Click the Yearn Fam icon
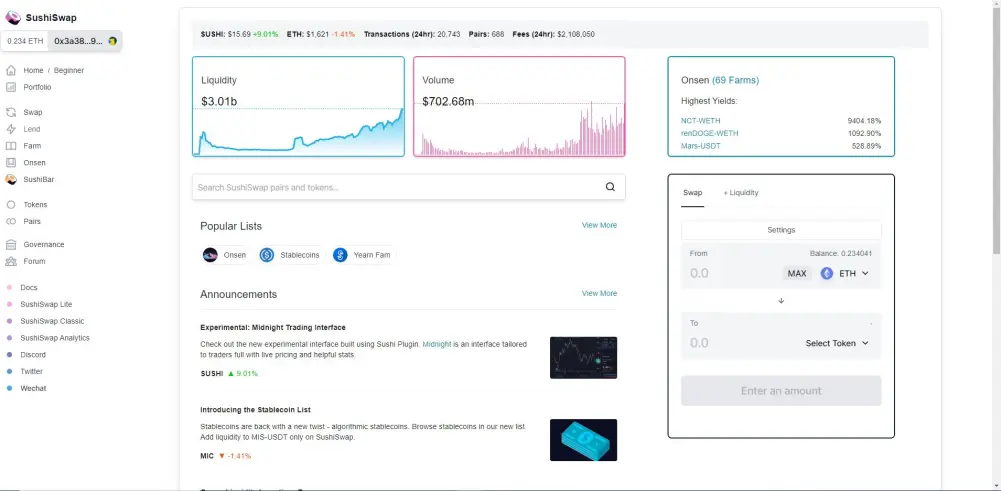 pyautogui.click(x=340, y=255)
